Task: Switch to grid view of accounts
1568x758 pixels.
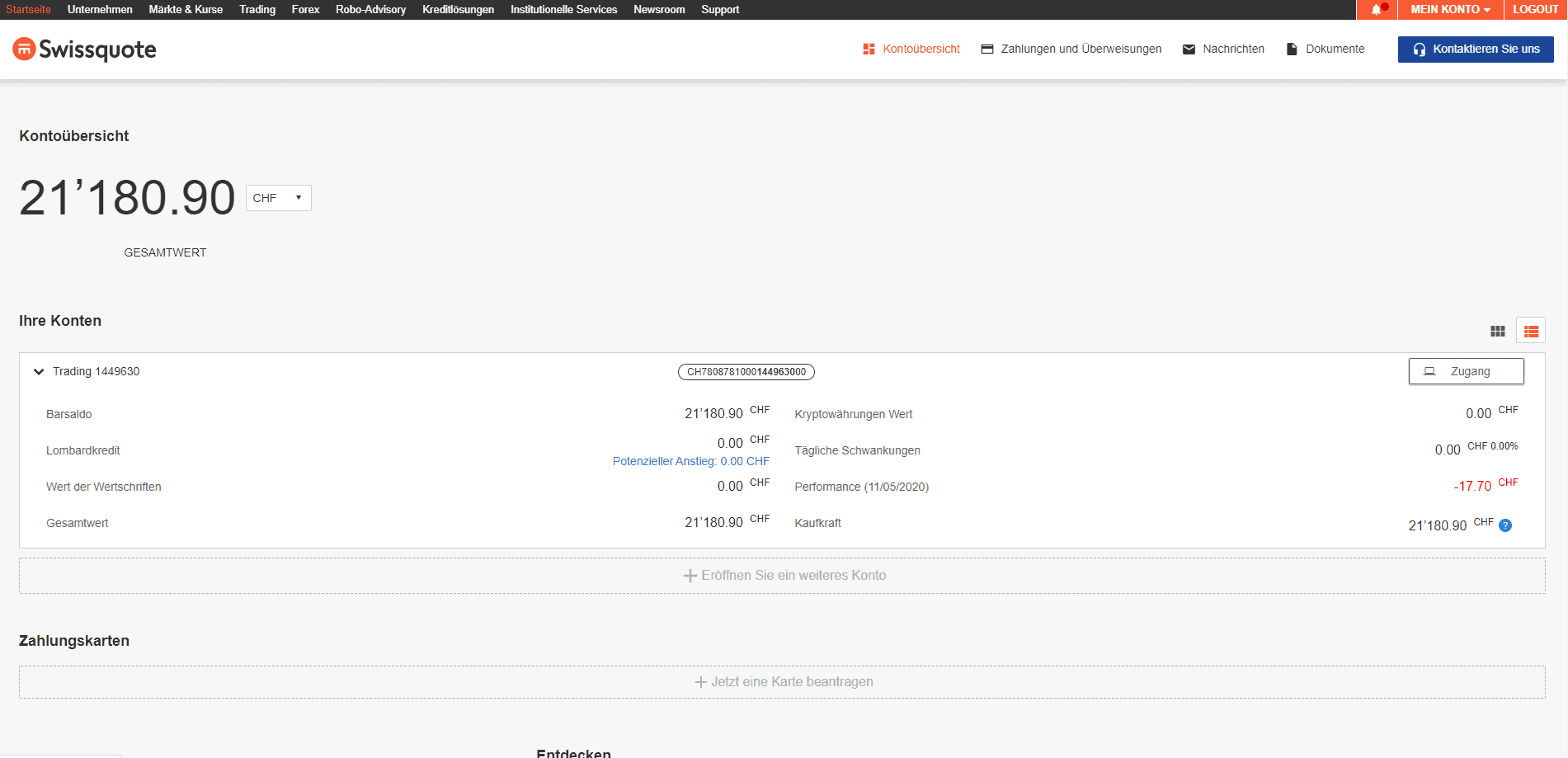Action: pos(1498,331)
